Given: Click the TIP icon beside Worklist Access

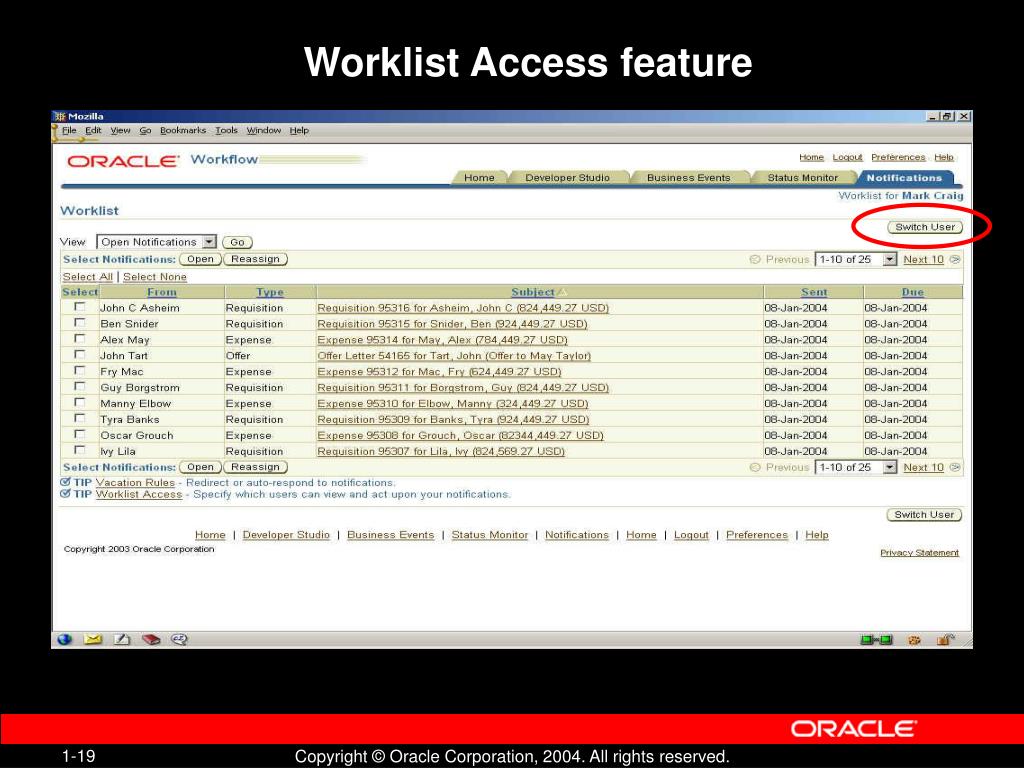Looking at the screenshot, I should coord(65,494).
